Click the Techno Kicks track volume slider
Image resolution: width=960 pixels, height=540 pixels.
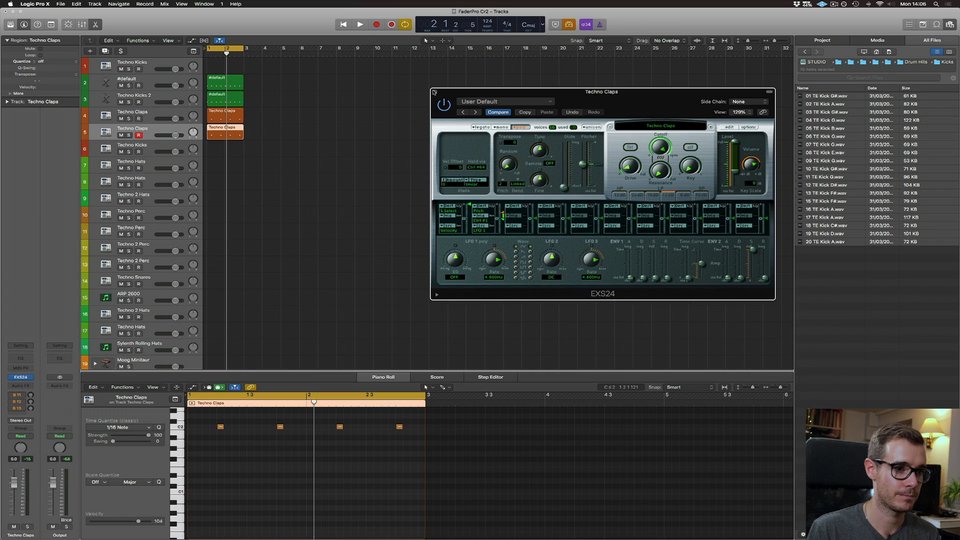[x=169, y=69]
